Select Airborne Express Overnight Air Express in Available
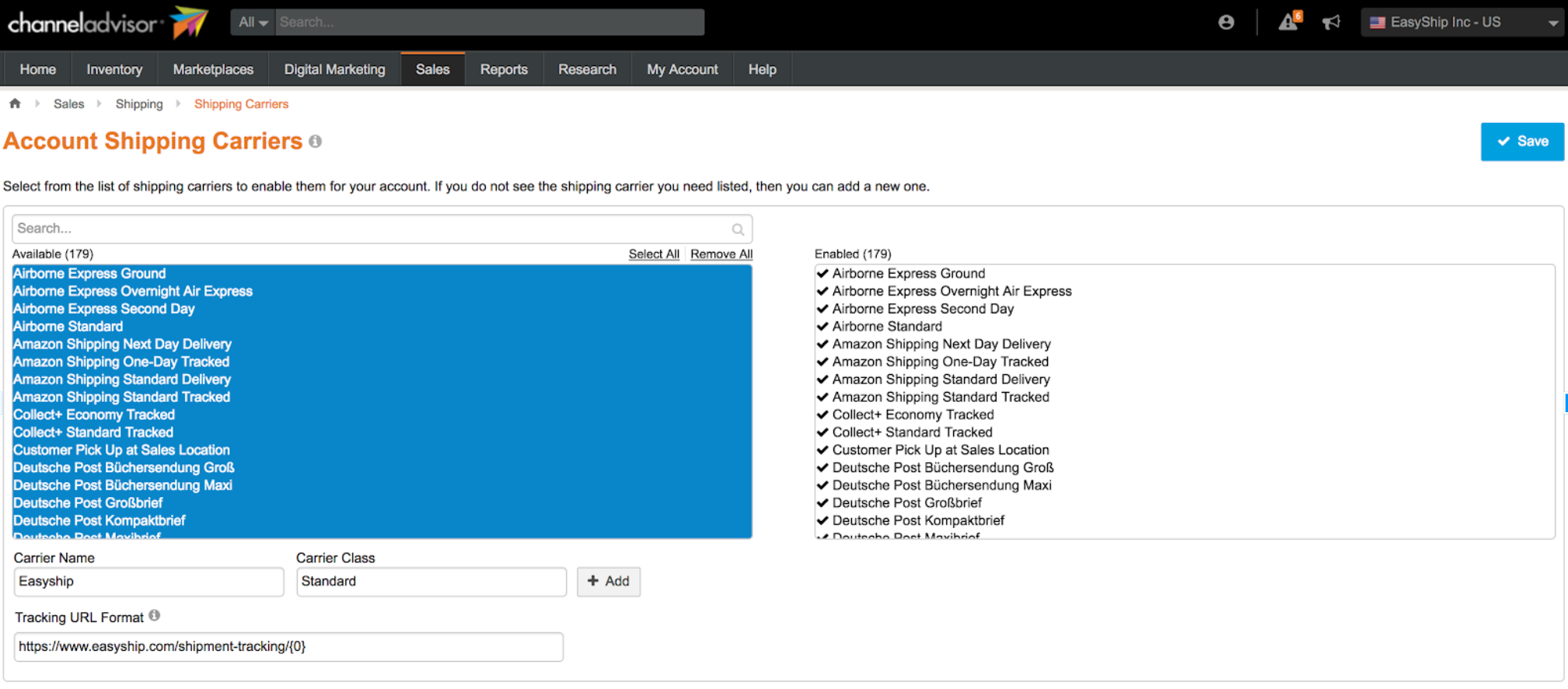The image size is (1568, 689). 382,292
